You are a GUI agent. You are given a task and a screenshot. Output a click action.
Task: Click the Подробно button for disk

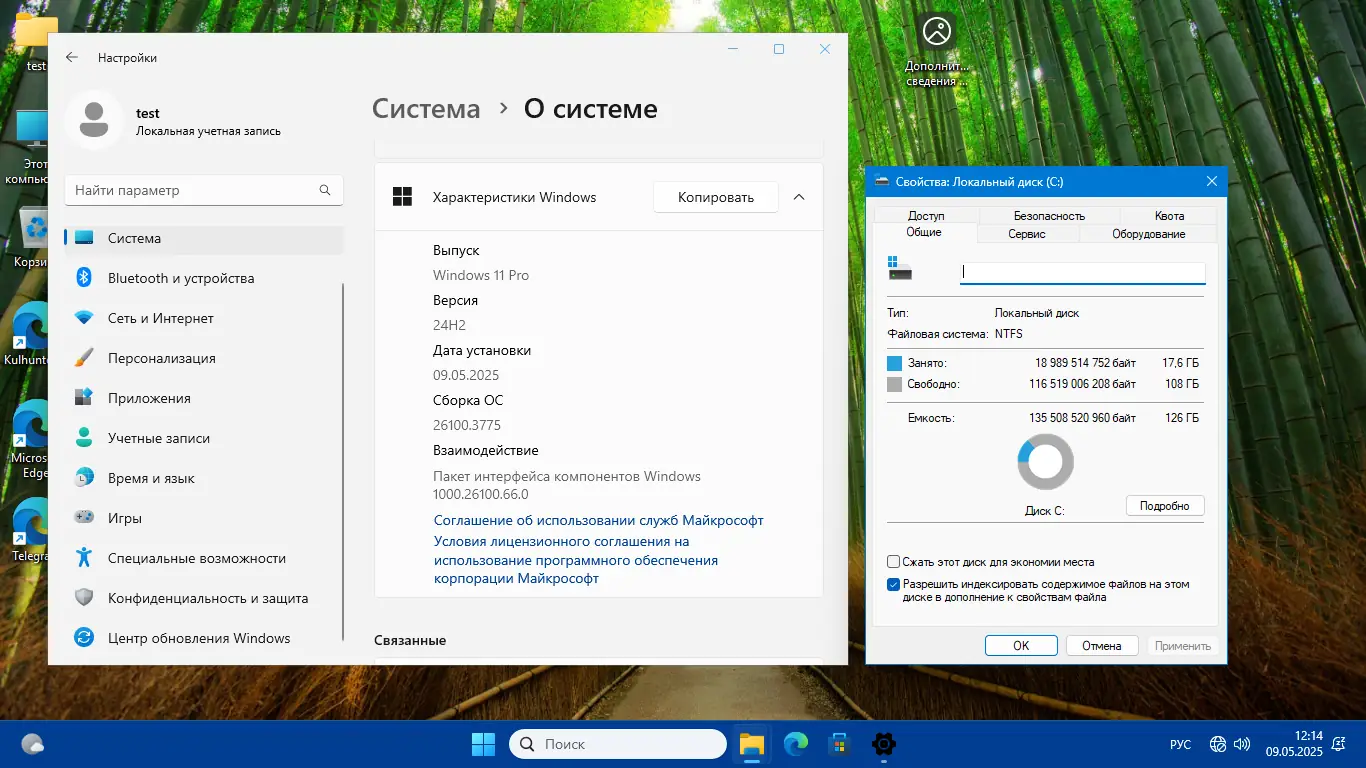(x=1164, y=506)
